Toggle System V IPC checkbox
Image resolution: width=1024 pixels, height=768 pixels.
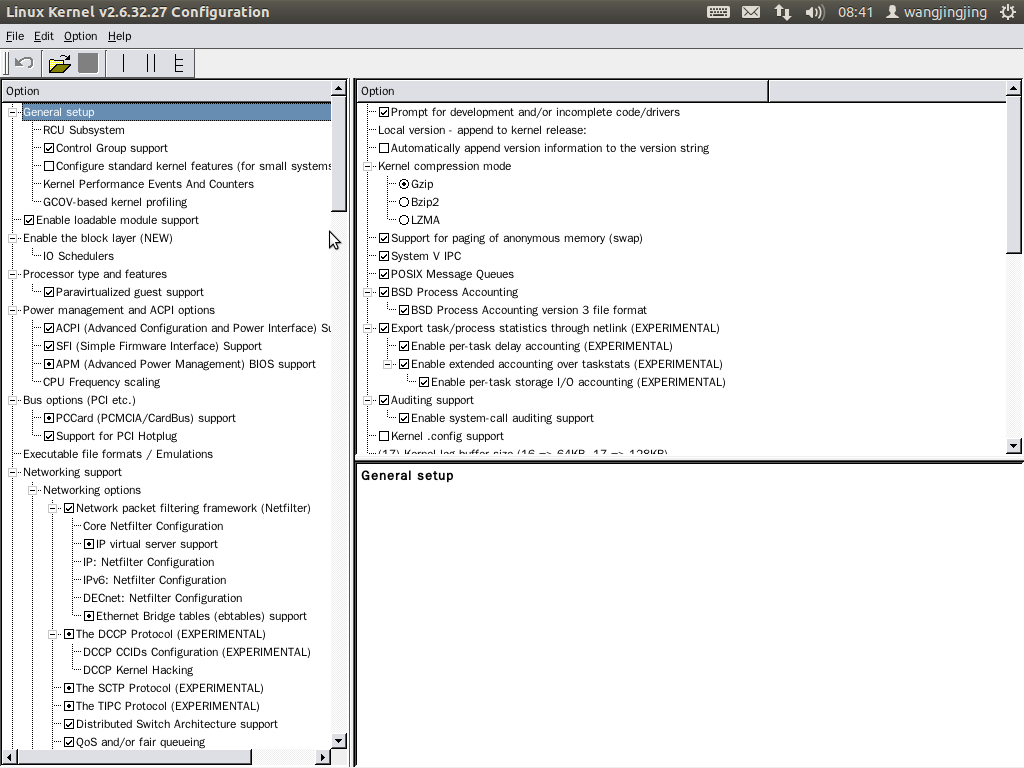pyautogui.click(x=384, y=256)
